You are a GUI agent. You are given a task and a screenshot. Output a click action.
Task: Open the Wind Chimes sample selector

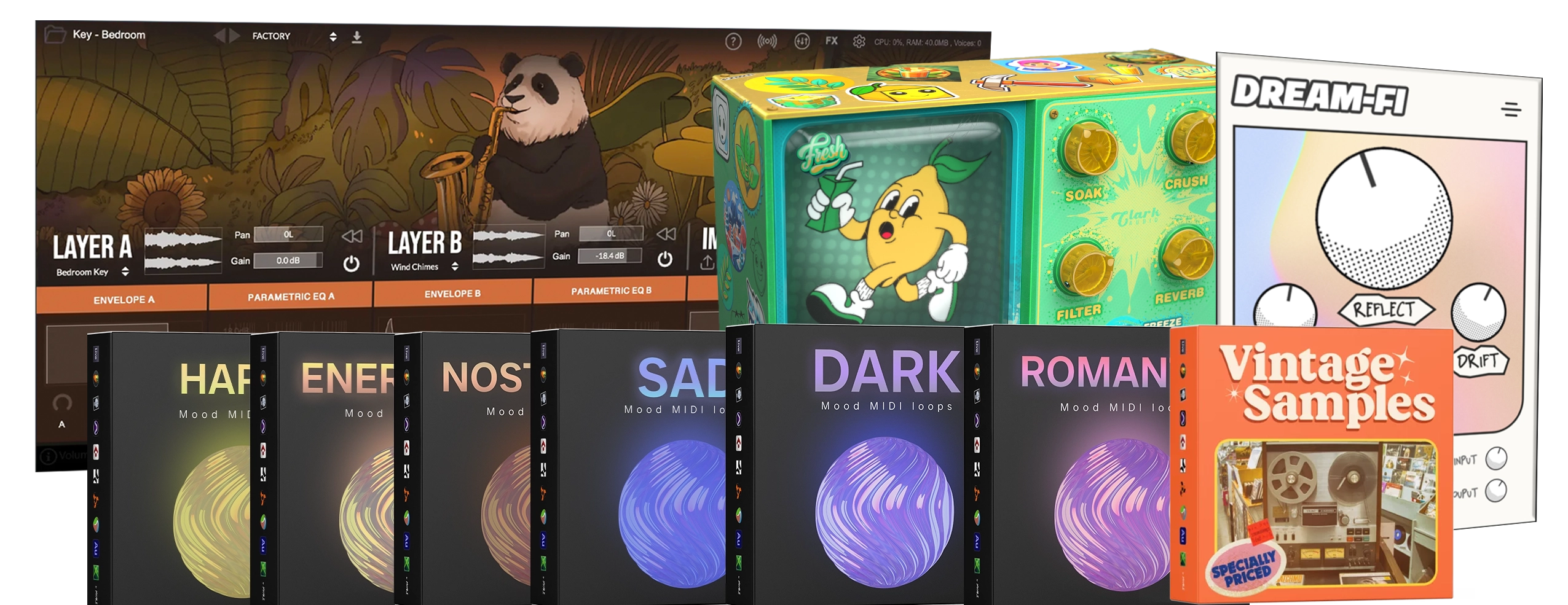pos(425,267)
